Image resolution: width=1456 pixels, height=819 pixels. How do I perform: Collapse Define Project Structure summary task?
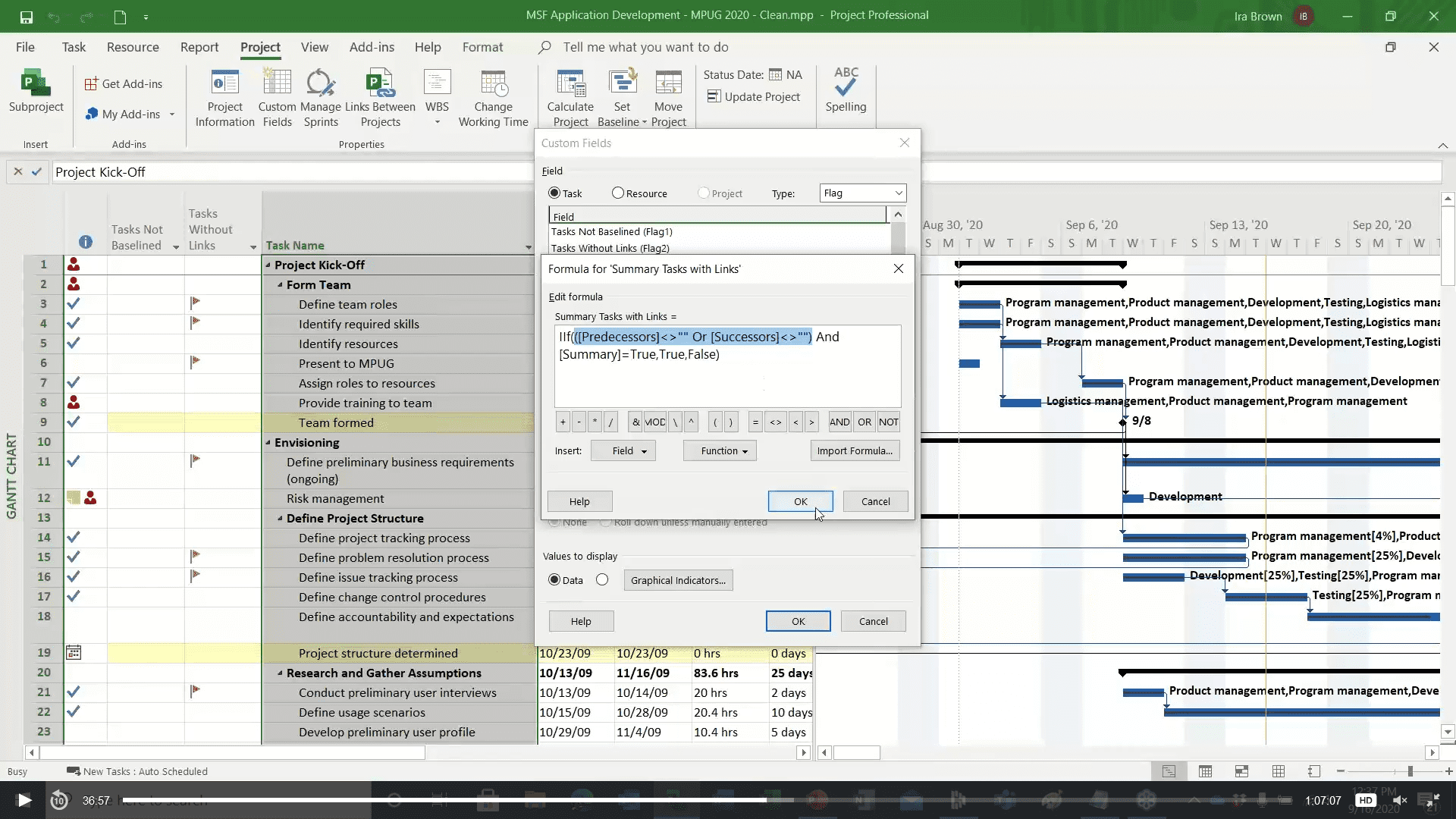click(x=280, y=518)
